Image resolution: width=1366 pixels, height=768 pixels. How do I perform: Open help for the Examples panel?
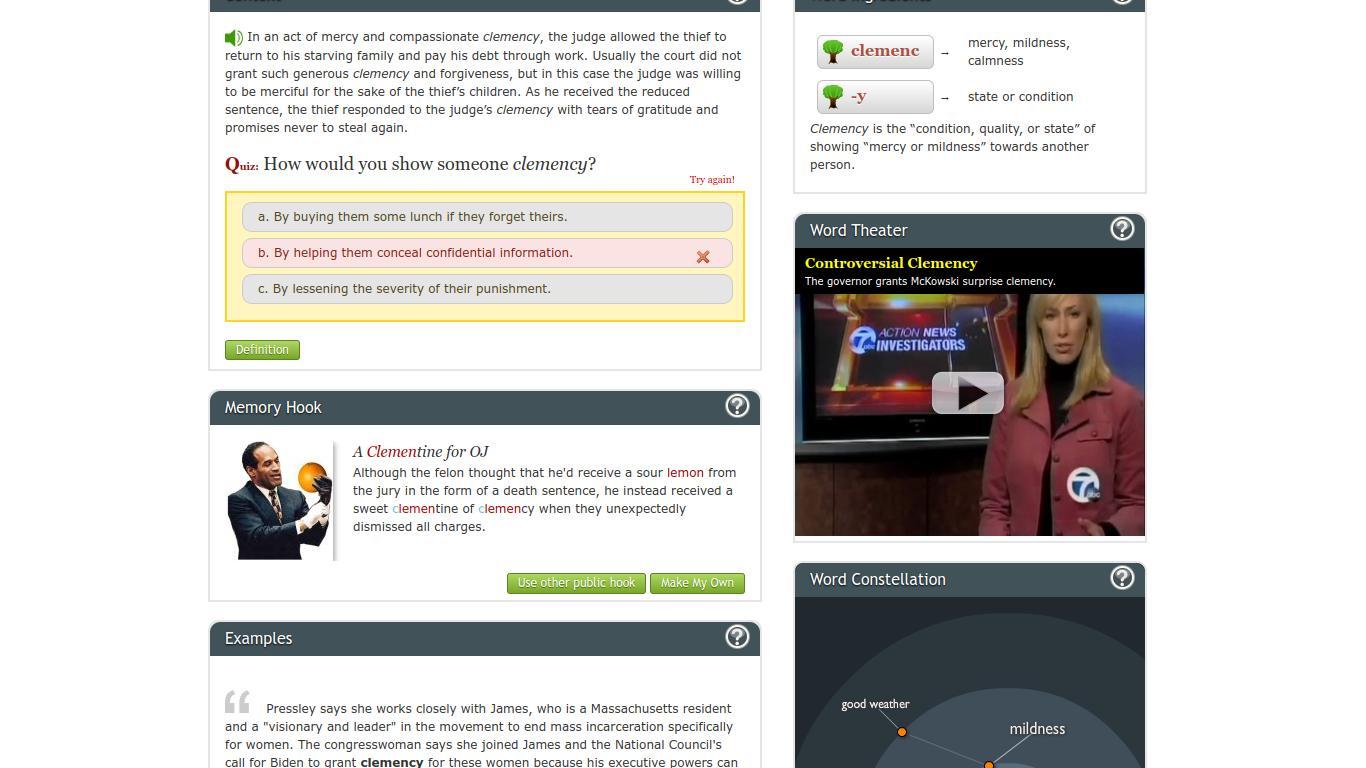737,637
